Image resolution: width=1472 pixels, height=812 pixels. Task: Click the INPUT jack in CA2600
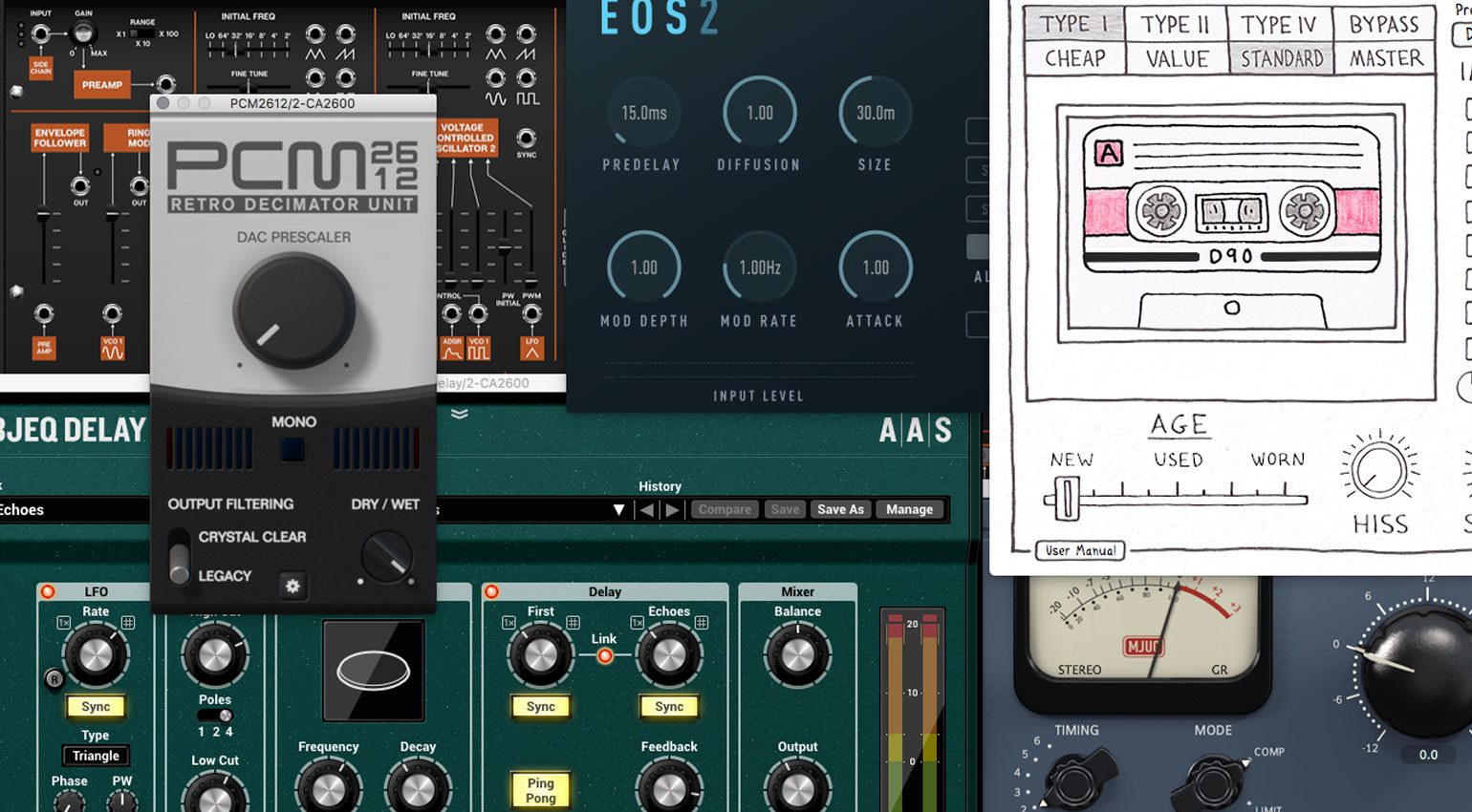[x=41, y=34]
